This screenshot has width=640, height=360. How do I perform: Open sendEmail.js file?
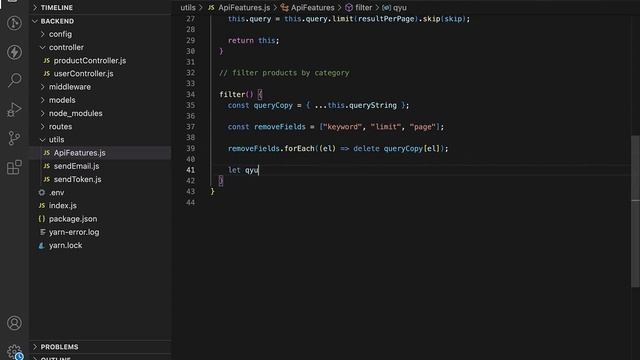click(76, 166)
